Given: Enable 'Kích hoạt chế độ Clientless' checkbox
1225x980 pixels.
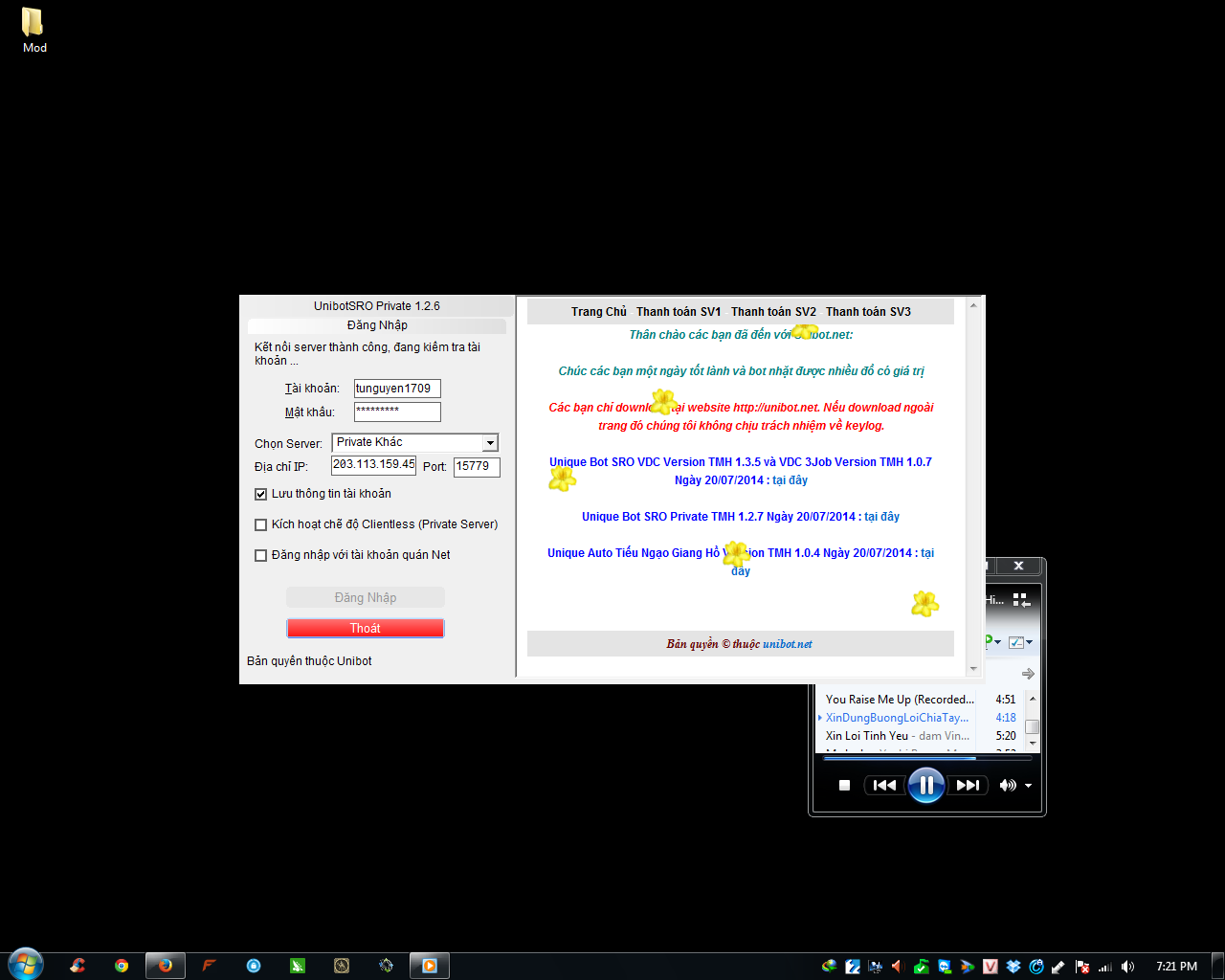Looking at the screenshot, I should click(260, 524).
